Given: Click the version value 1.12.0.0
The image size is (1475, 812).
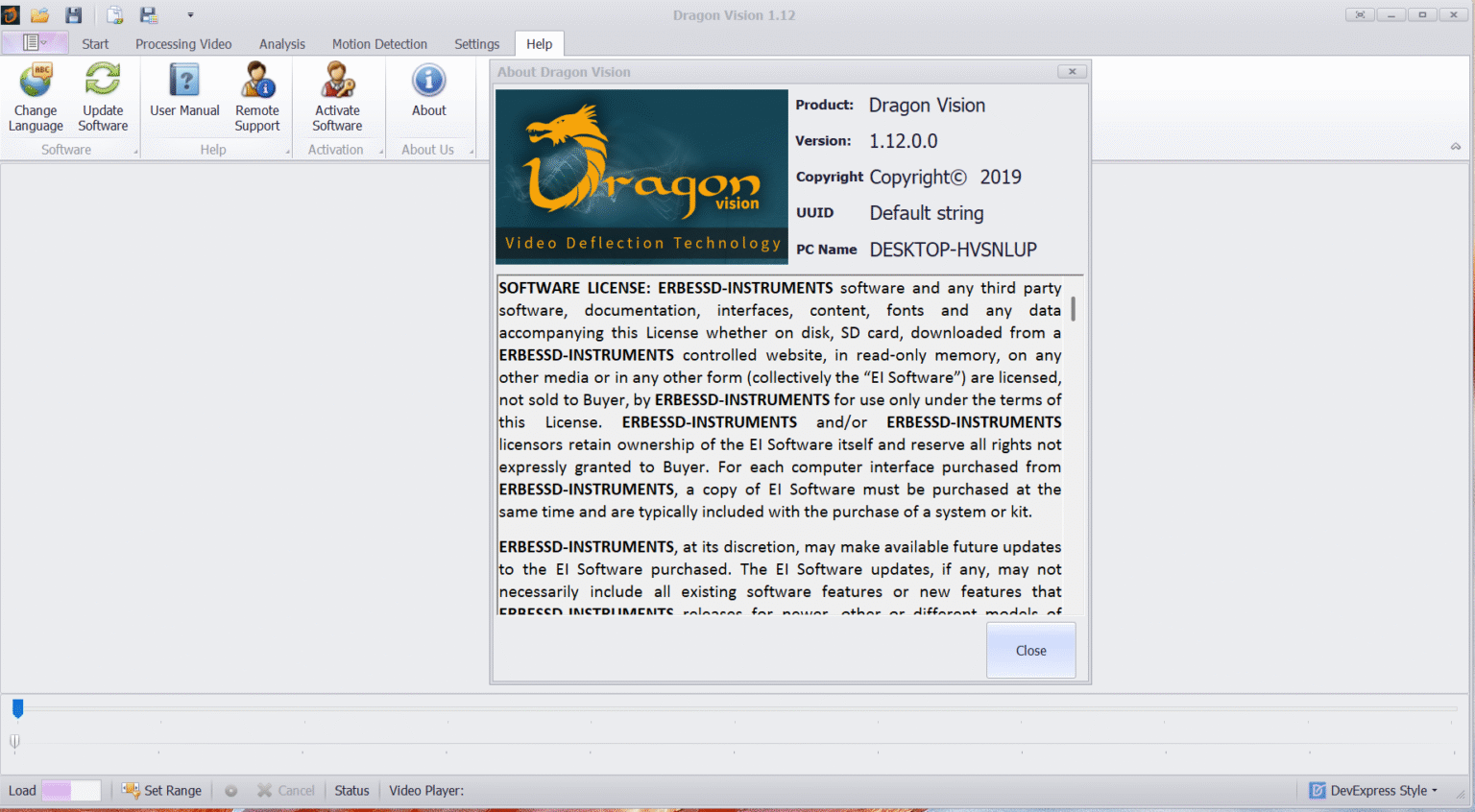Looking at the screenshot, I should (904, 141).
